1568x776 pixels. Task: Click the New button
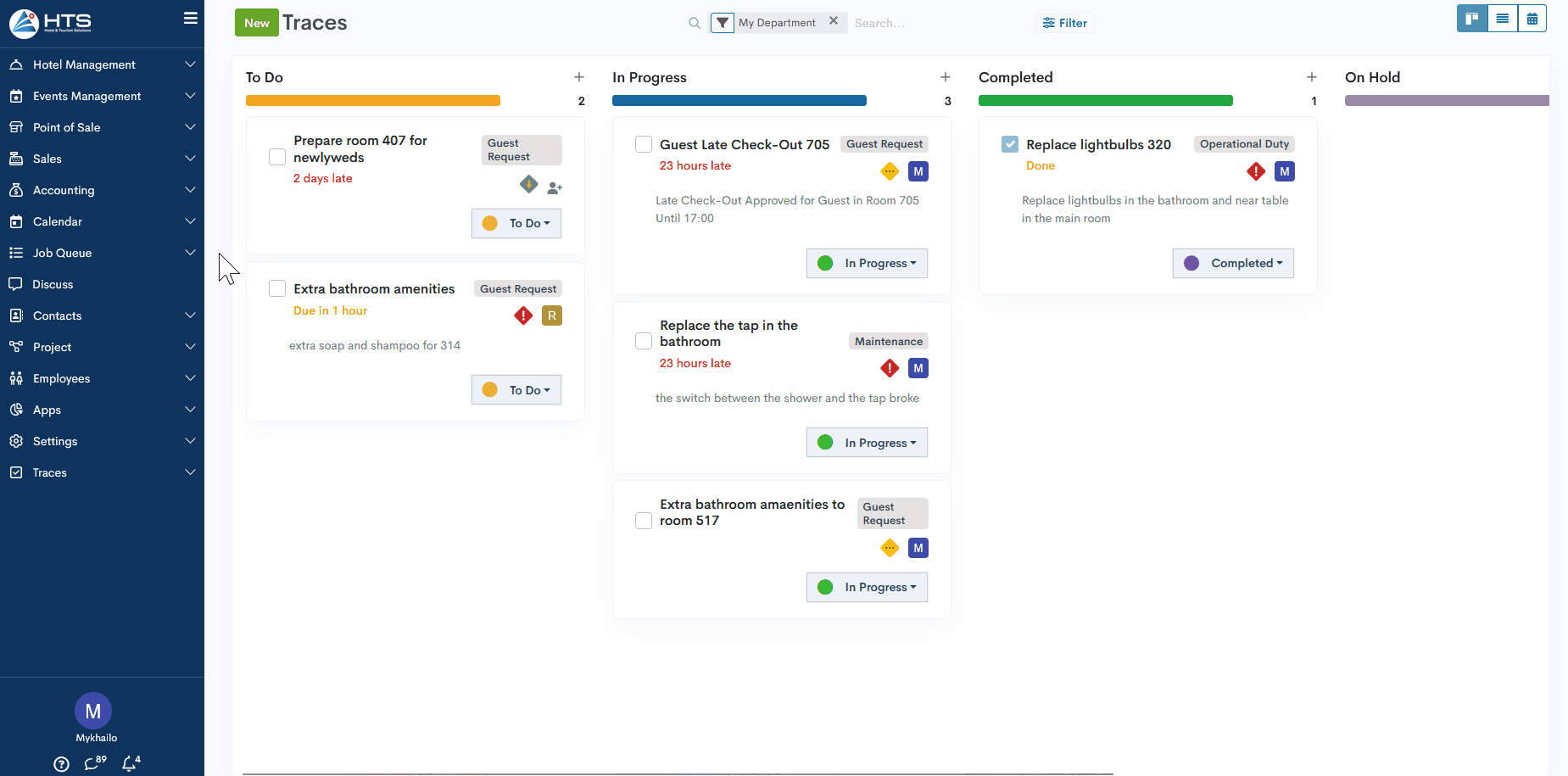[x=256, y=23]
